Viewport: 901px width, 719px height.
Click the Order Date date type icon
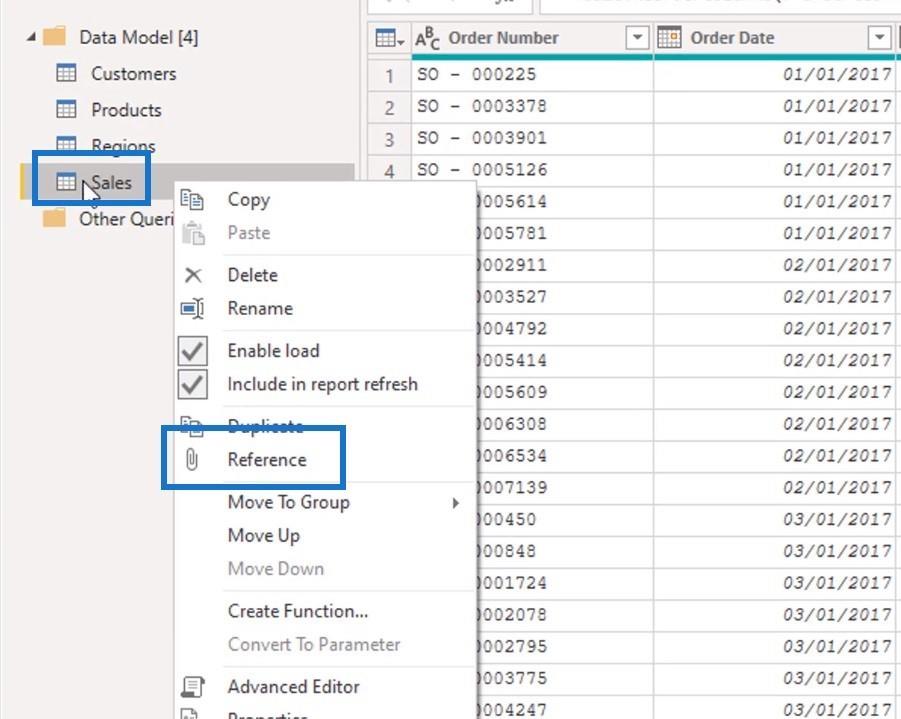point(669,38)
